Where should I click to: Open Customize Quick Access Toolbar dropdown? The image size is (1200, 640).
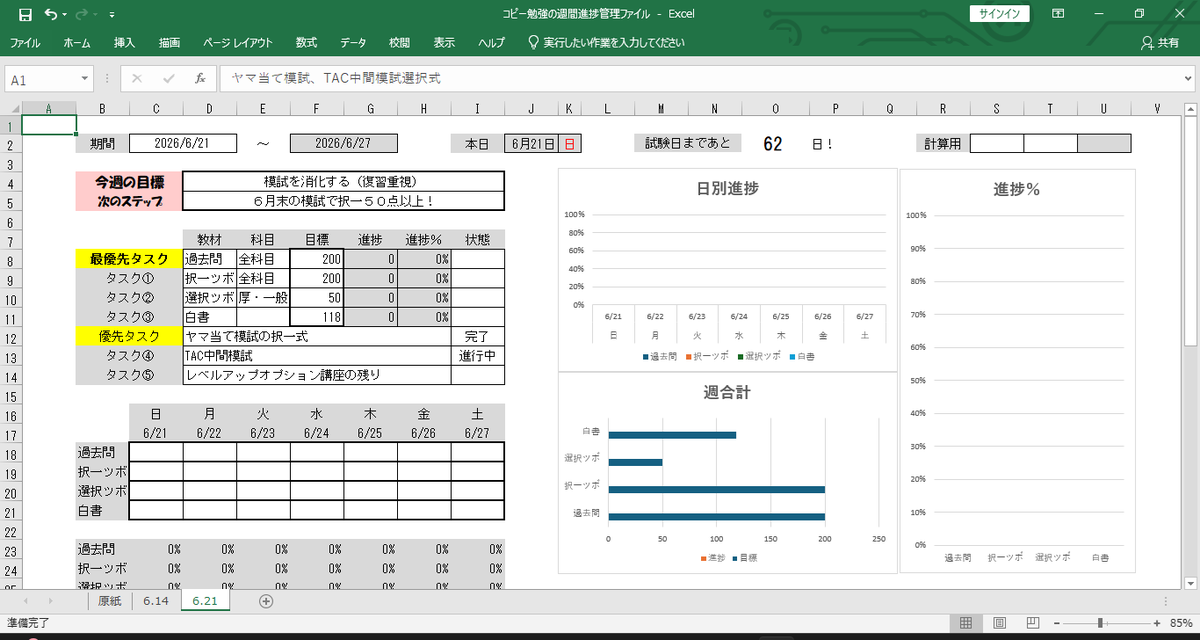(x=111, y=15)
